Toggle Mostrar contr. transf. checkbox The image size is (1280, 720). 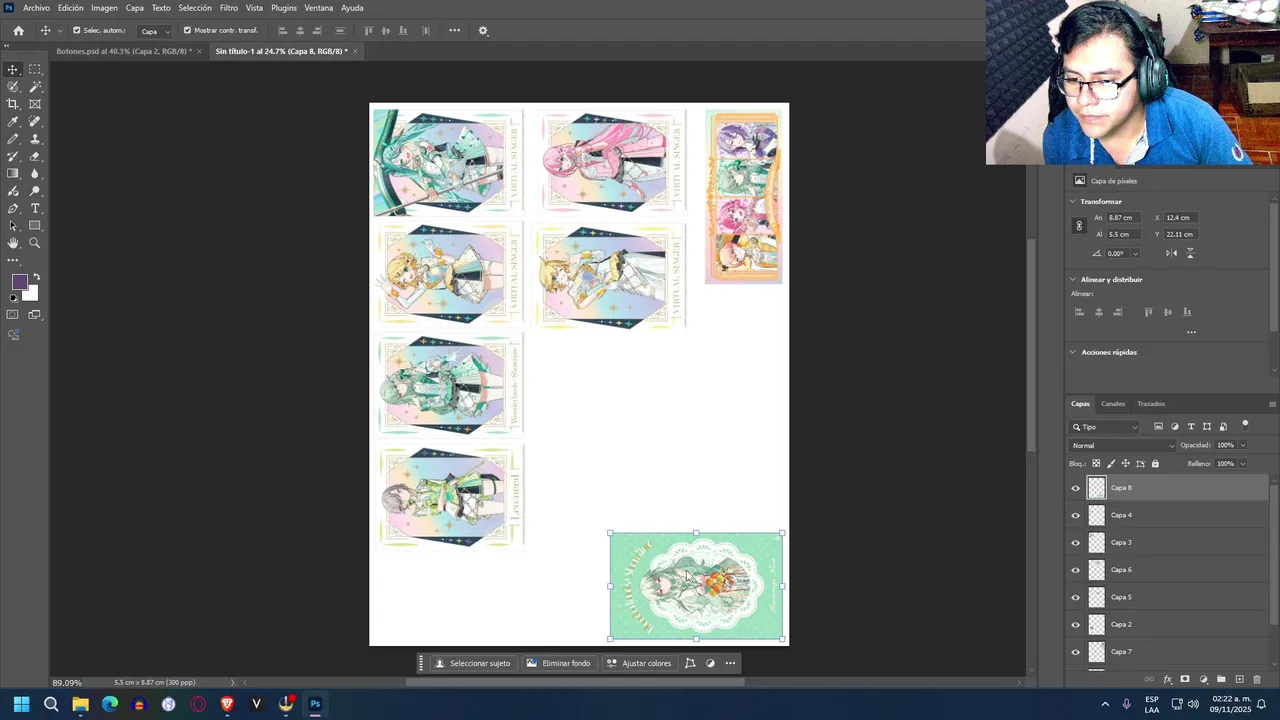(x=187, y=30)
